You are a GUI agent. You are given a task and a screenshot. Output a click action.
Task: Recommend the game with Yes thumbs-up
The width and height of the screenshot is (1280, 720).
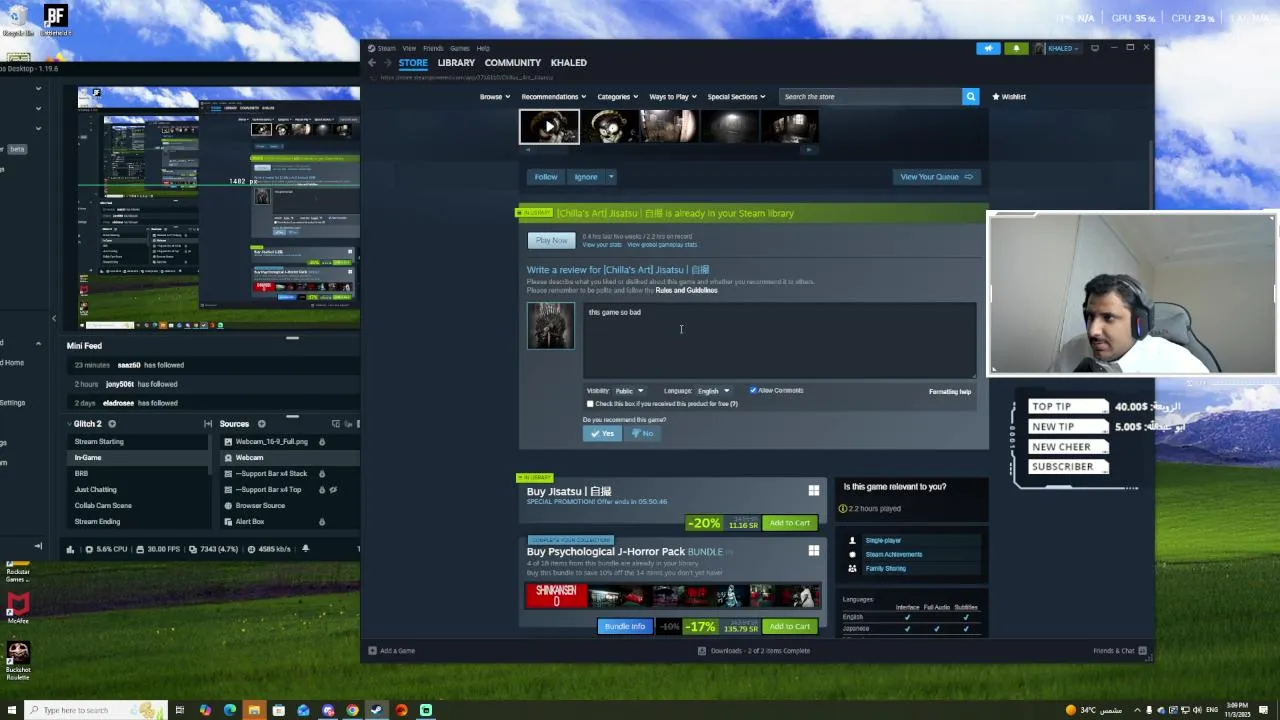click(x=603, y=434)
